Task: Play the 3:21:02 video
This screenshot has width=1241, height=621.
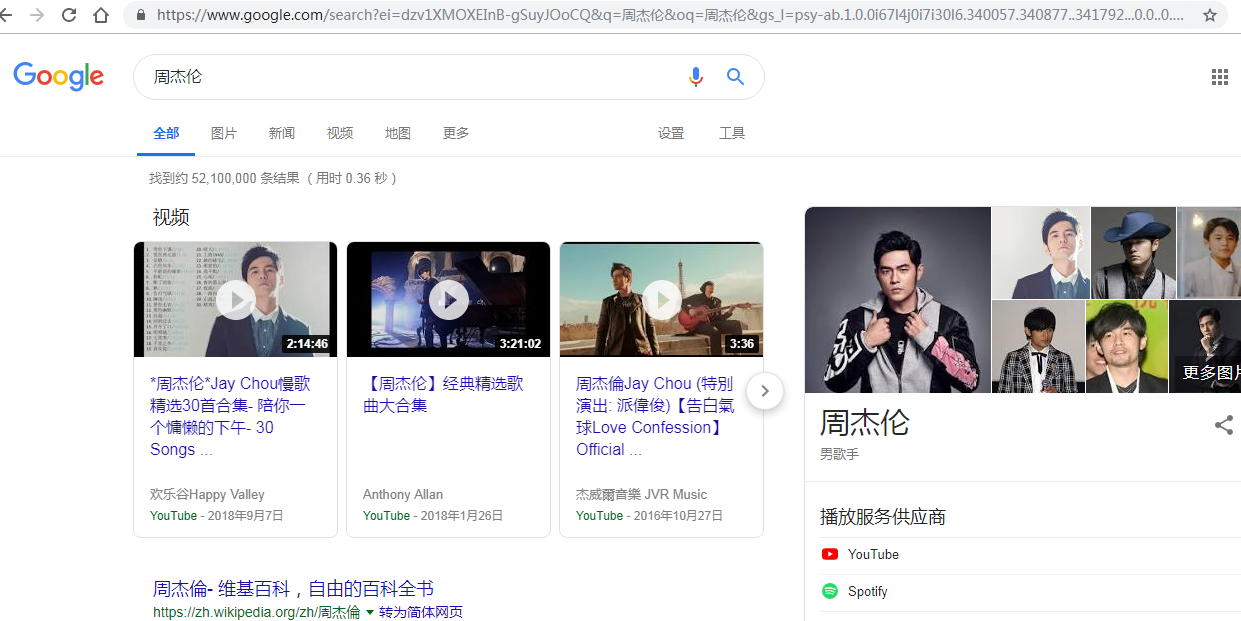Action: 449,299
